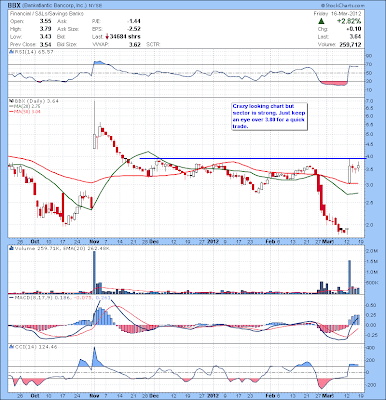Click the Volume value 259,712
The image size is (386, 400).
350,44
